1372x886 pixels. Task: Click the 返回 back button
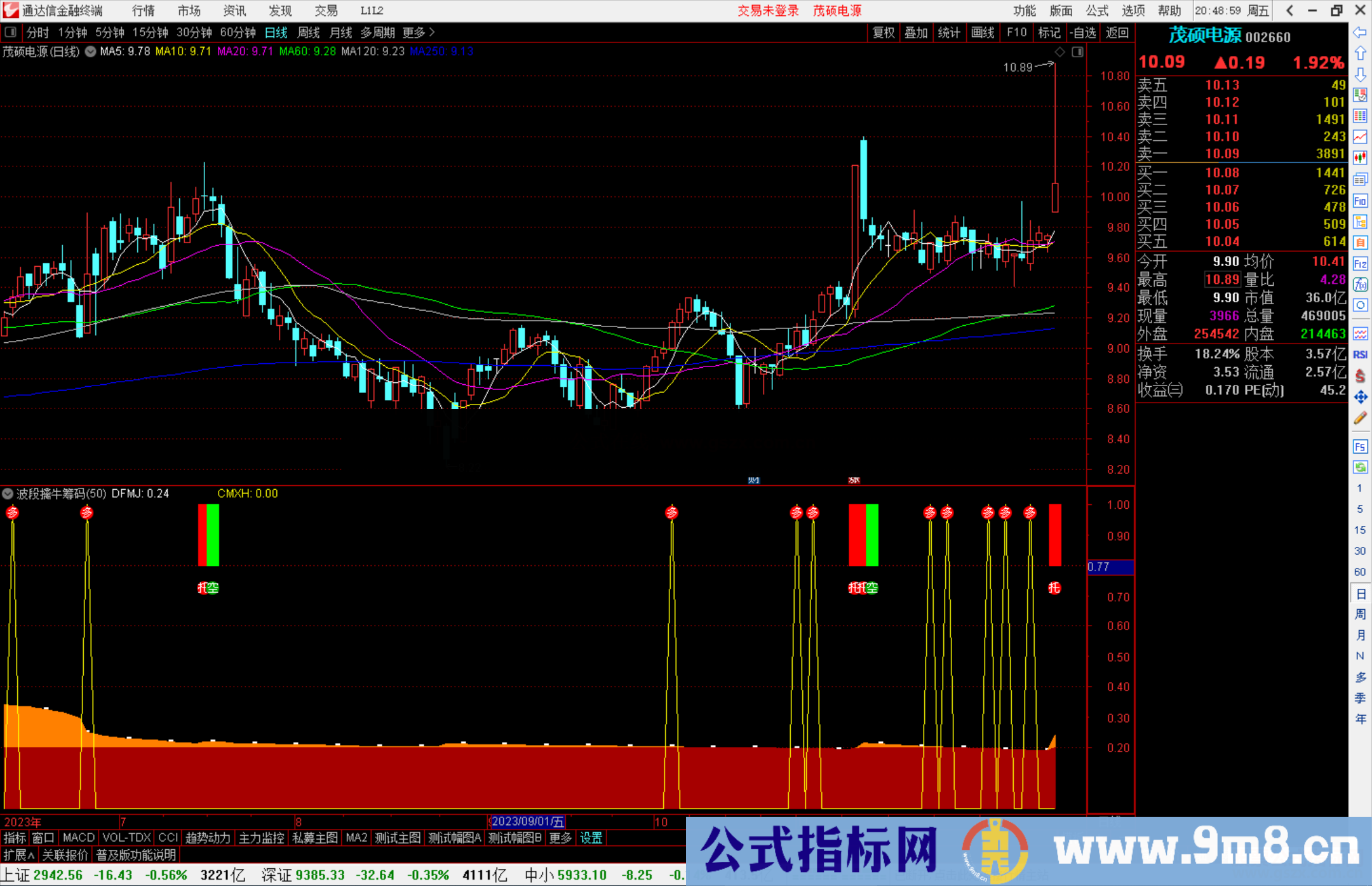click(1117, 32)
